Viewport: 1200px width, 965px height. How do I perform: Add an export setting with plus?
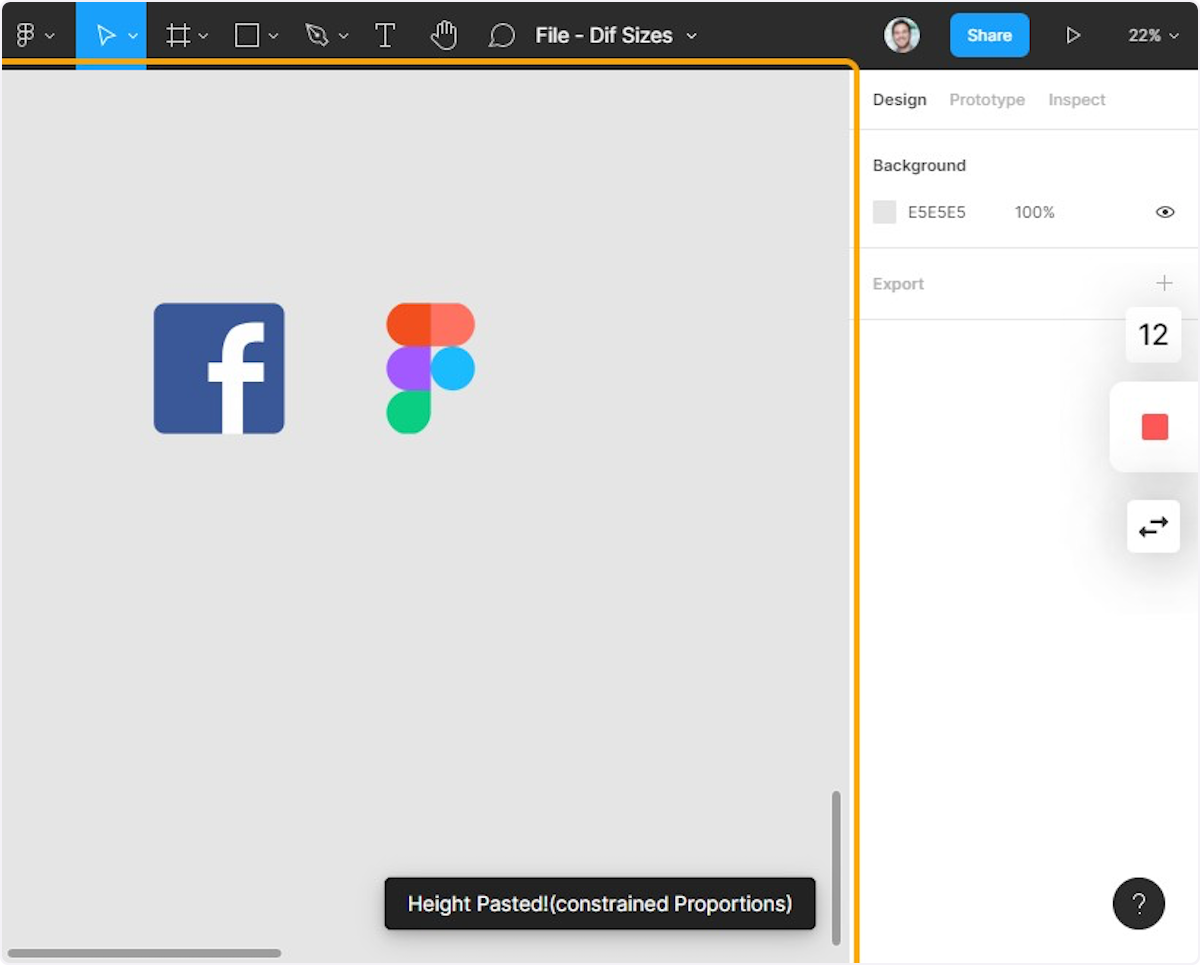pos(1164,283)
